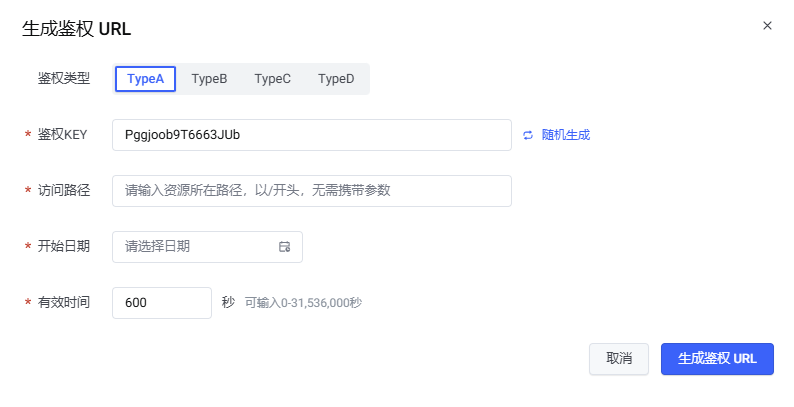Open the 请选择日期 date picker
The width and height of the screenshot is (794, 407).
(195, 247)
